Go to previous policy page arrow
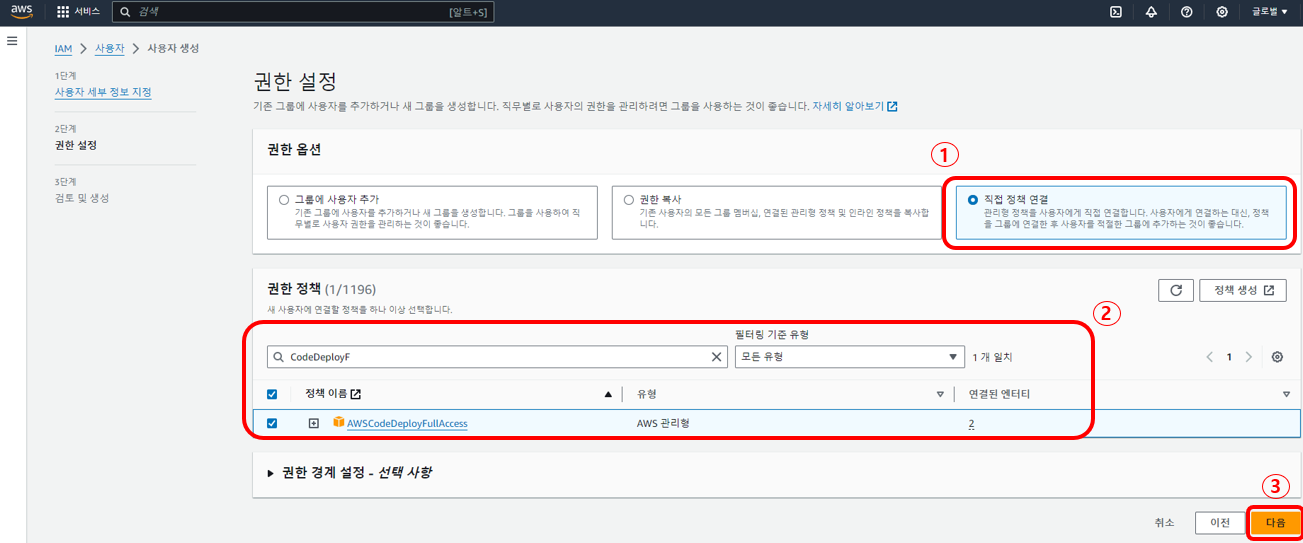The image size is (1303, 543). tap(1209, 357)
